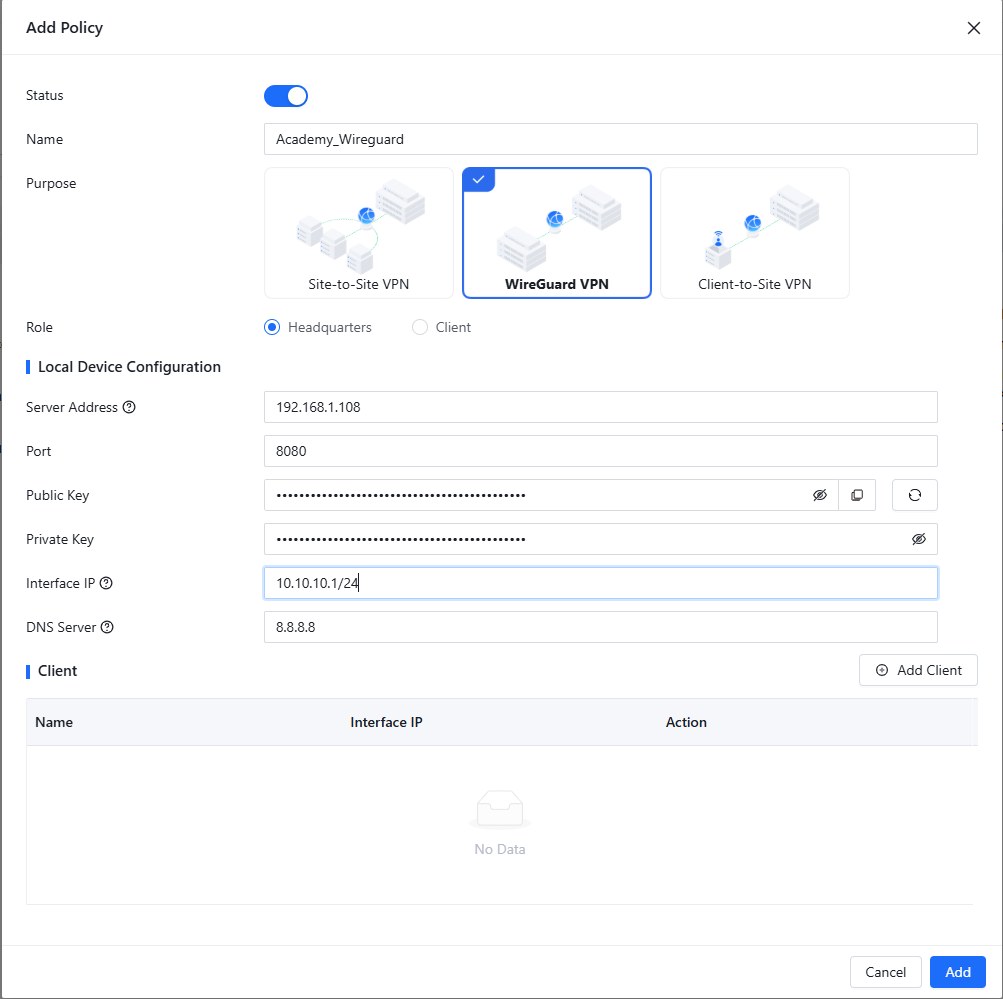Screen dimensions: 1003x999
Task: Open Interface IP help tooltip icon
Action: coord(106,583)
